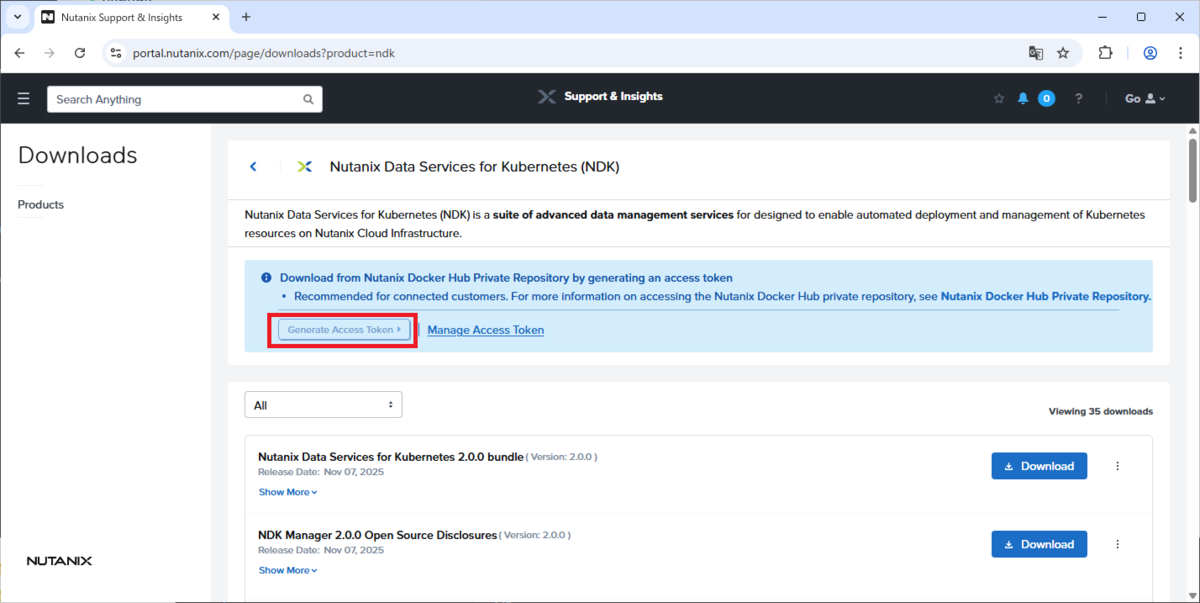Screen dimensions: 1200x603
Task: Click the browser forward arrow
Action: click(49, 53)
